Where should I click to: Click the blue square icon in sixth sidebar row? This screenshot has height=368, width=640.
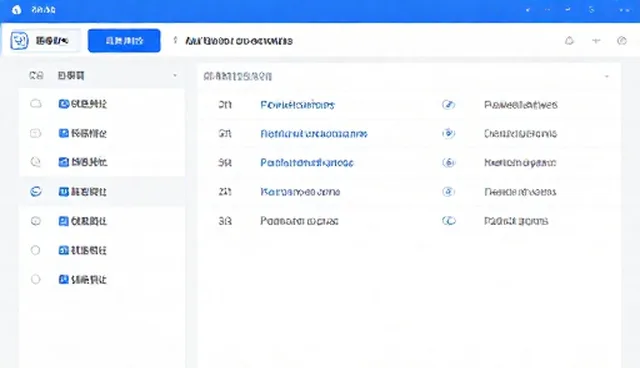[64, 250]
